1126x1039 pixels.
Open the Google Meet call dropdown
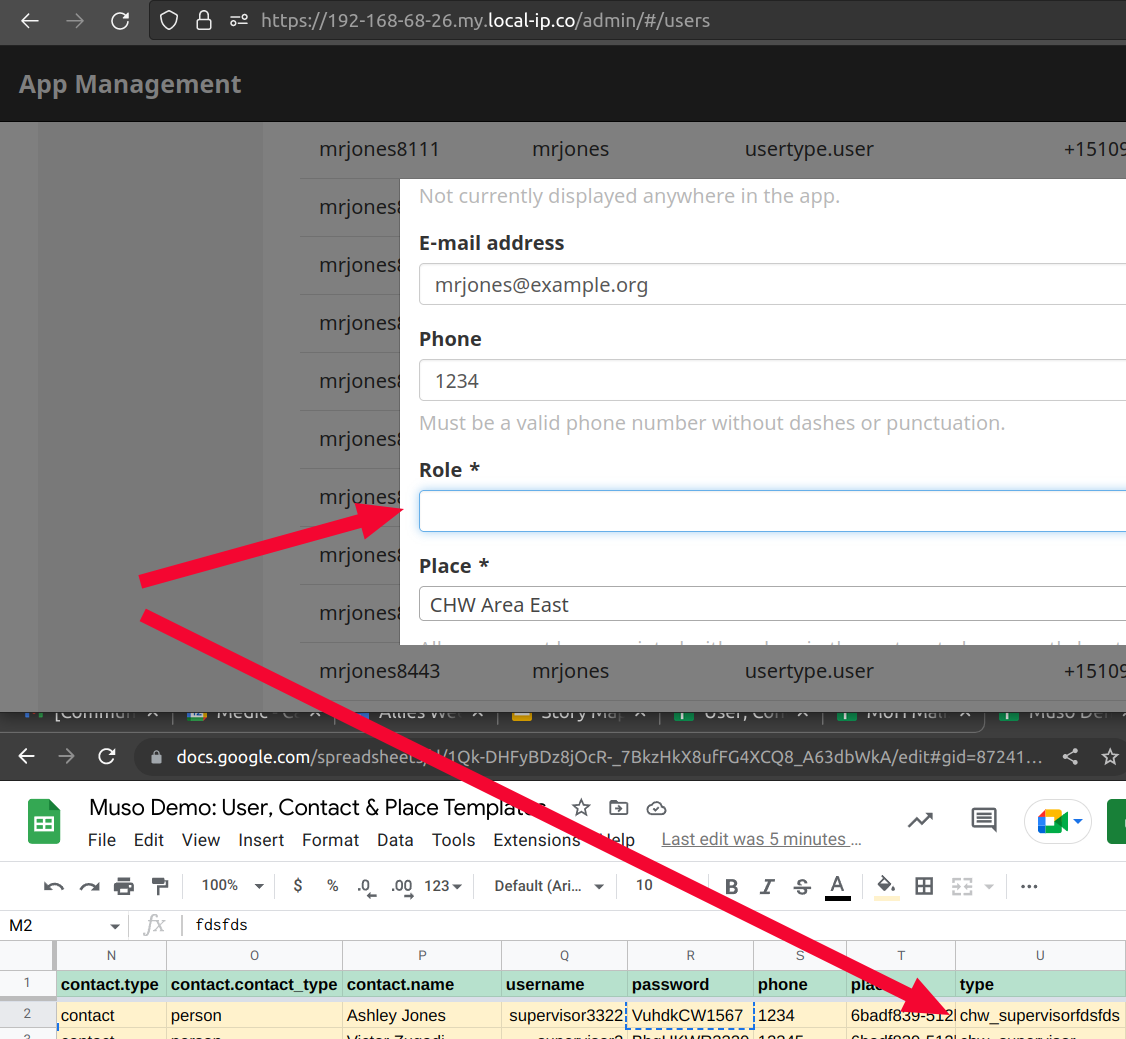(1078, 821)
